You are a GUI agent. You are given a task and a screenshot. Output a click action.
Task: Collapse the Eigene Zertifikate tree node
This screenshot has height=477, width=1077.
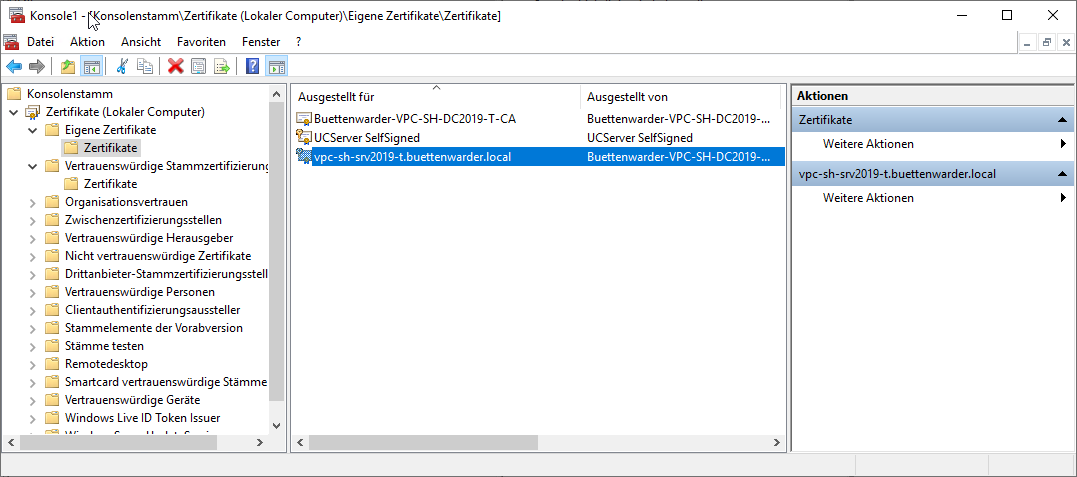[33, 130]
